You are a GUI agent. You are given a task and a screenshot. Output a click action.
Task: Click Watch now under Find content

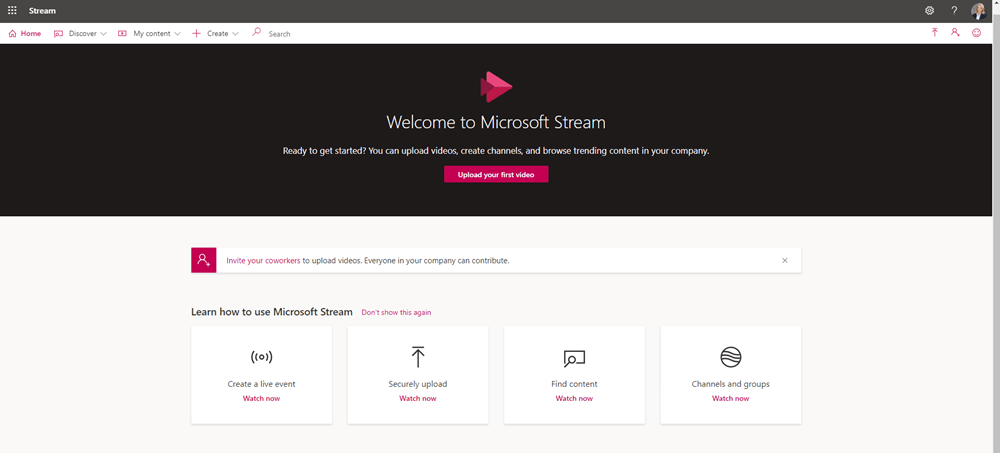coord(574,398)
